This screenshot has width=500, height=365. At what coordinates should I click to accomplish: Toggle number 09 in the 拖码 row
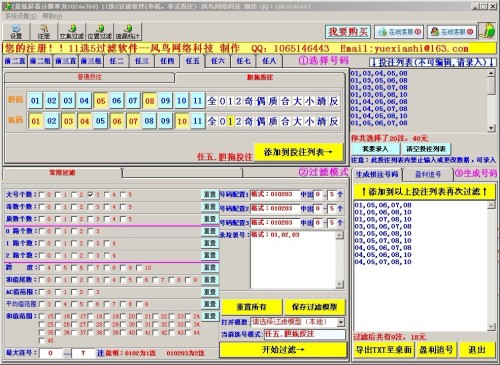click(166, 121)
